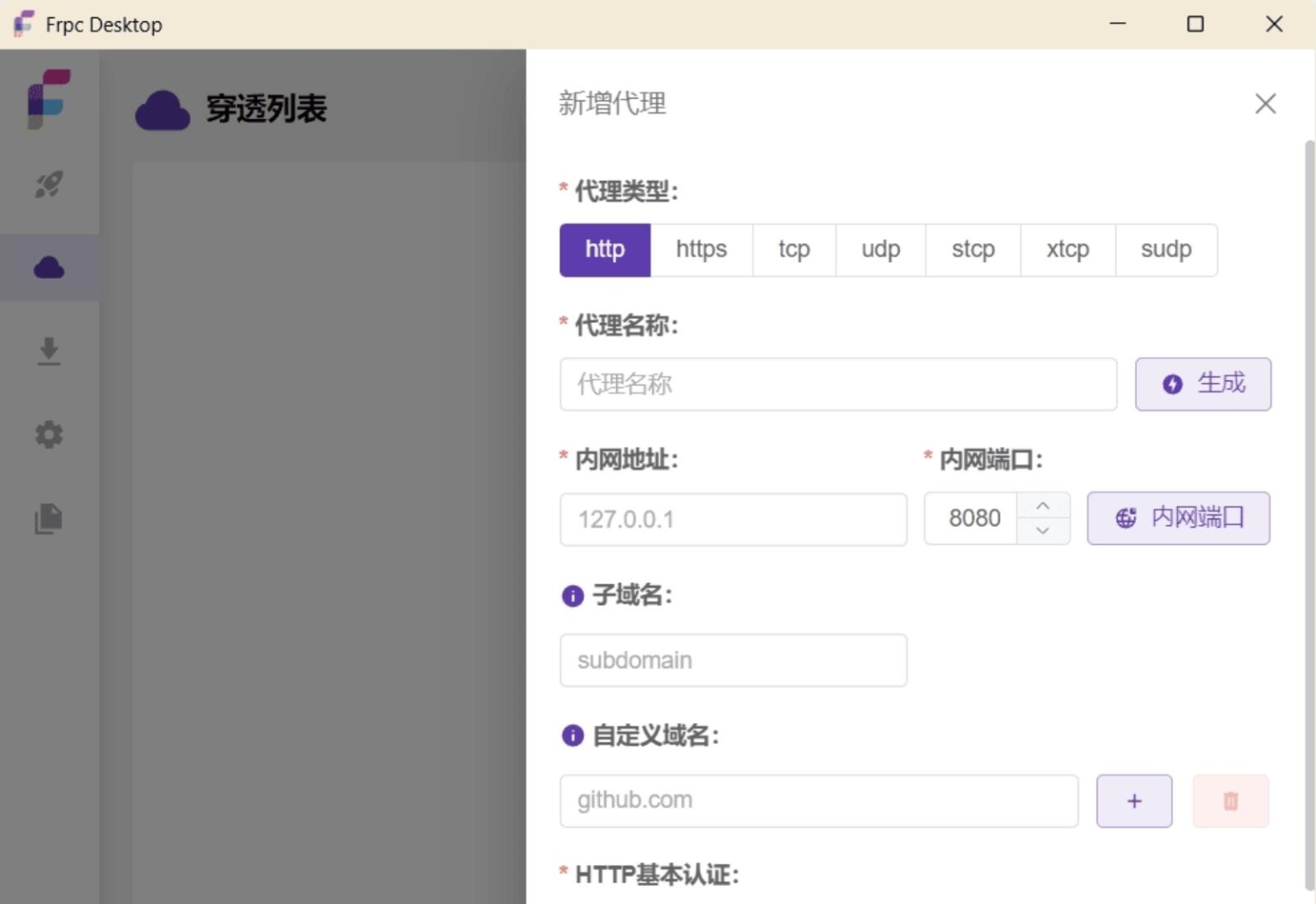Click the 内网端口 scan button

pyautogui.click(x=1178, y=518)
